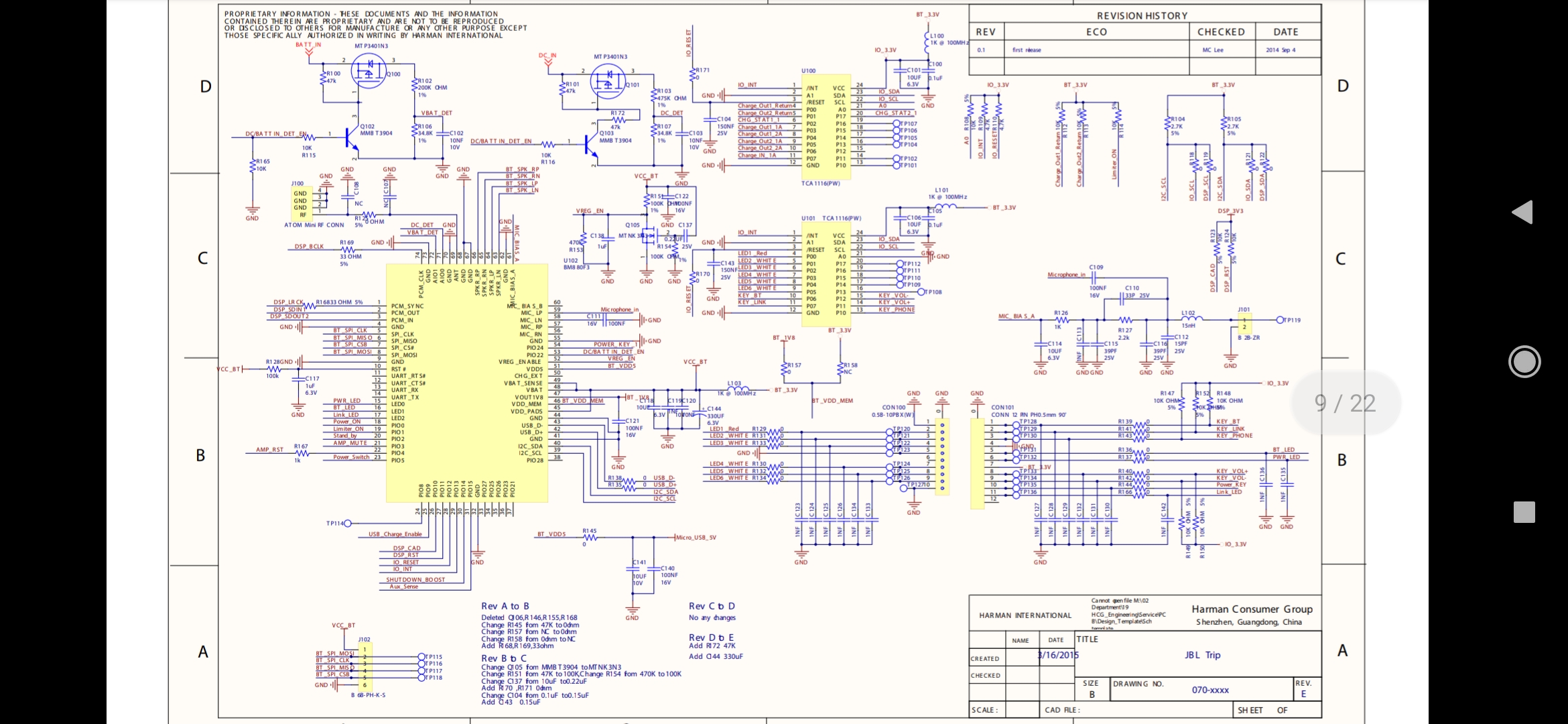Tap the Micro_USB_5V net label
Viewport: 1568px width, 724px height.
click(696, 538)
